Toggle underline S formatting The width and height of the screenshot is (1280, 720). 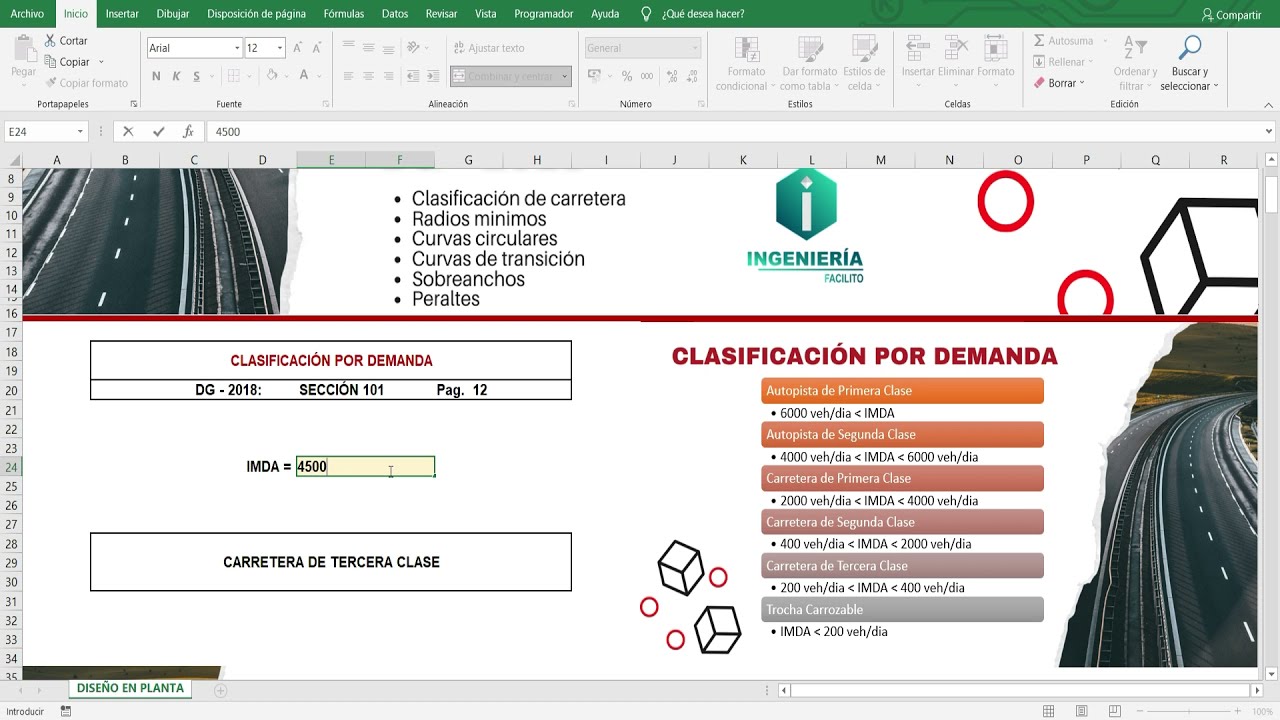coord(197,76)
